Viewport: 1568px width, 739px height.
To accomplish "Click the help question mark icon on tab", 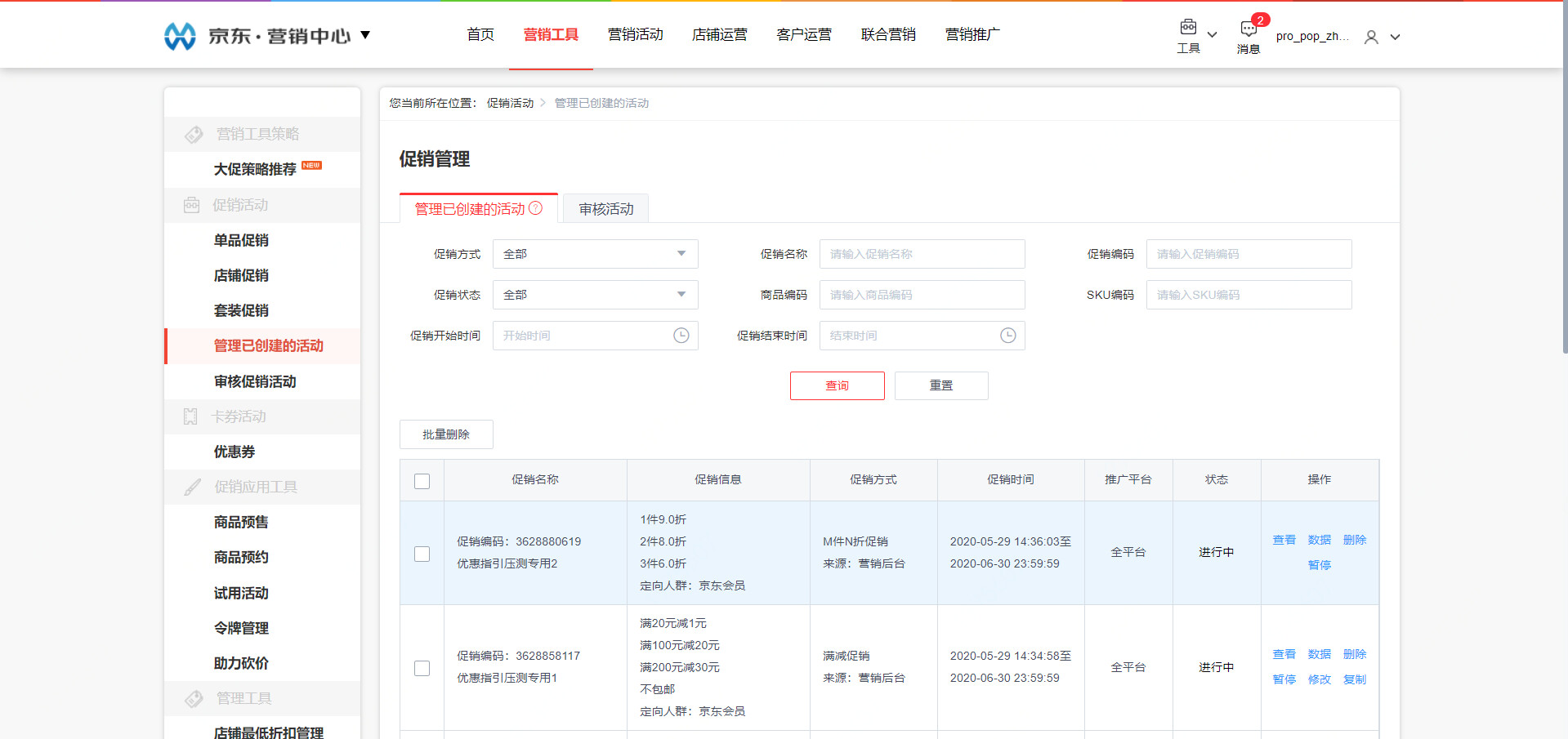I will (536, 208).
